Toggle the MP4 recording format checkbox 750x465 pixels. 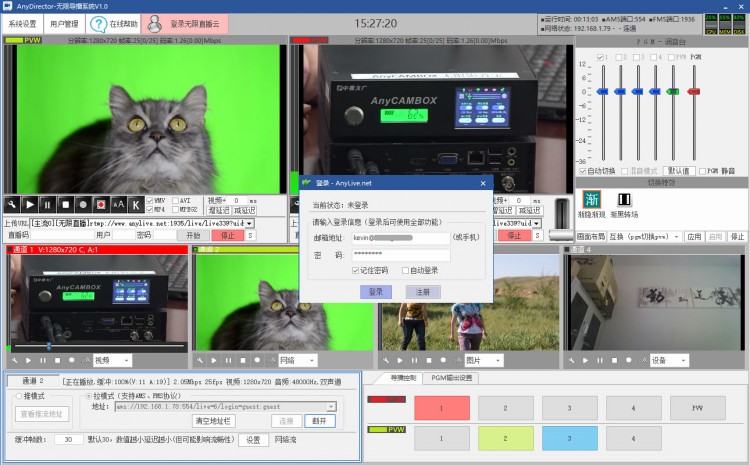point(150,210)
